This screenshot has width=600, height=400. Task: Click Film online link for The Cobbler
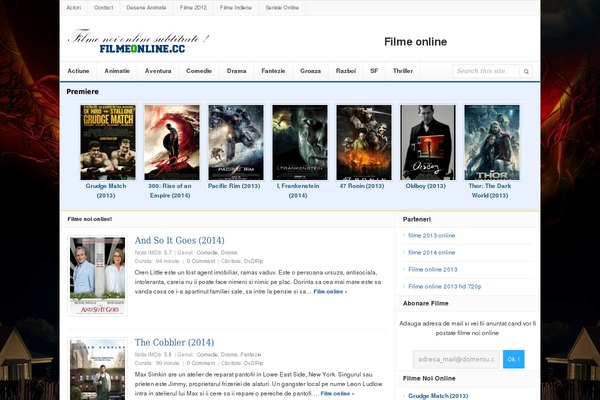tap(337, 393)
